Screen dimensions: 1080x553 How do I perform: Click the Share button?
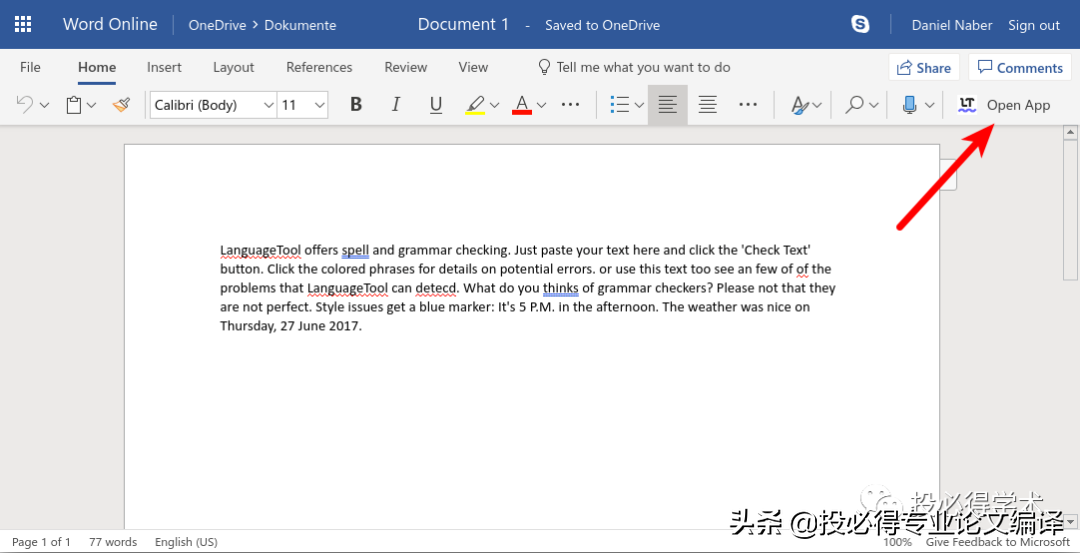pos(924,67)
